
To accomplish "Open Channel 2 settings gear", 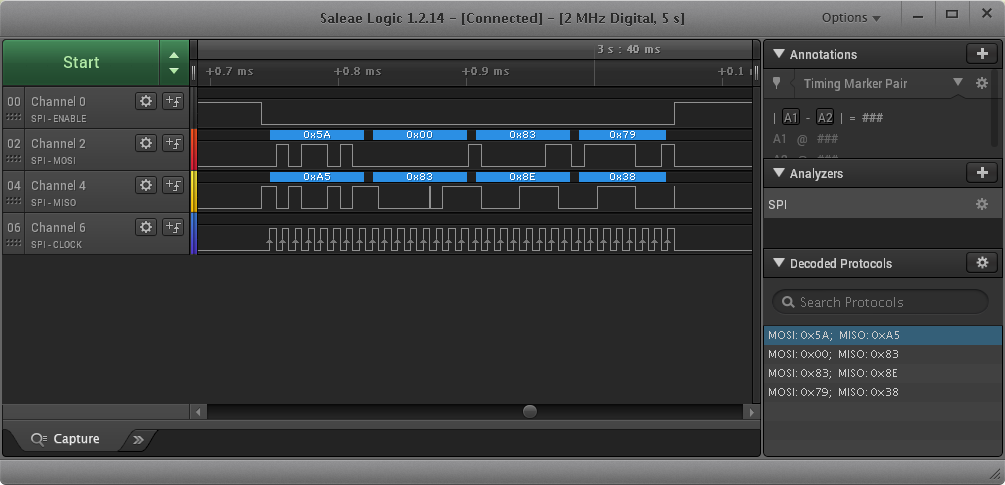I will pos(146,143).
